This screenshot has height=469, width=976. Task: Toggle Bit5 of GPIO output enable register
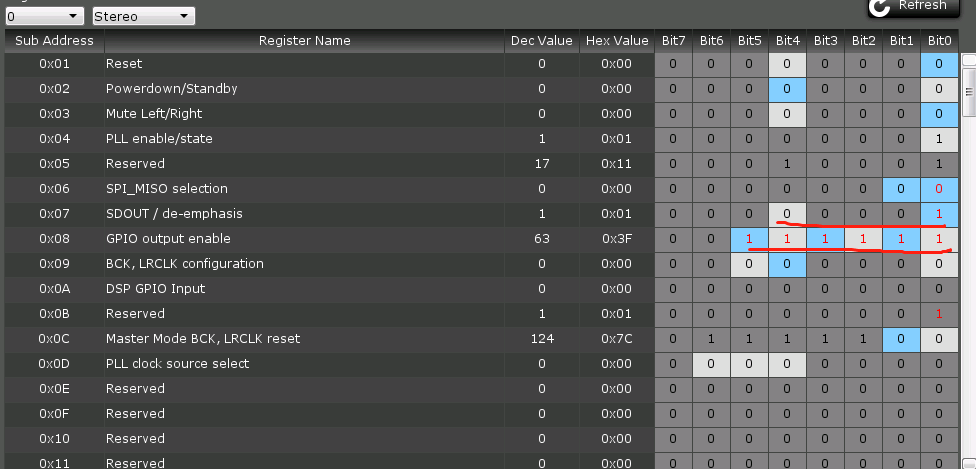point(749,239)
